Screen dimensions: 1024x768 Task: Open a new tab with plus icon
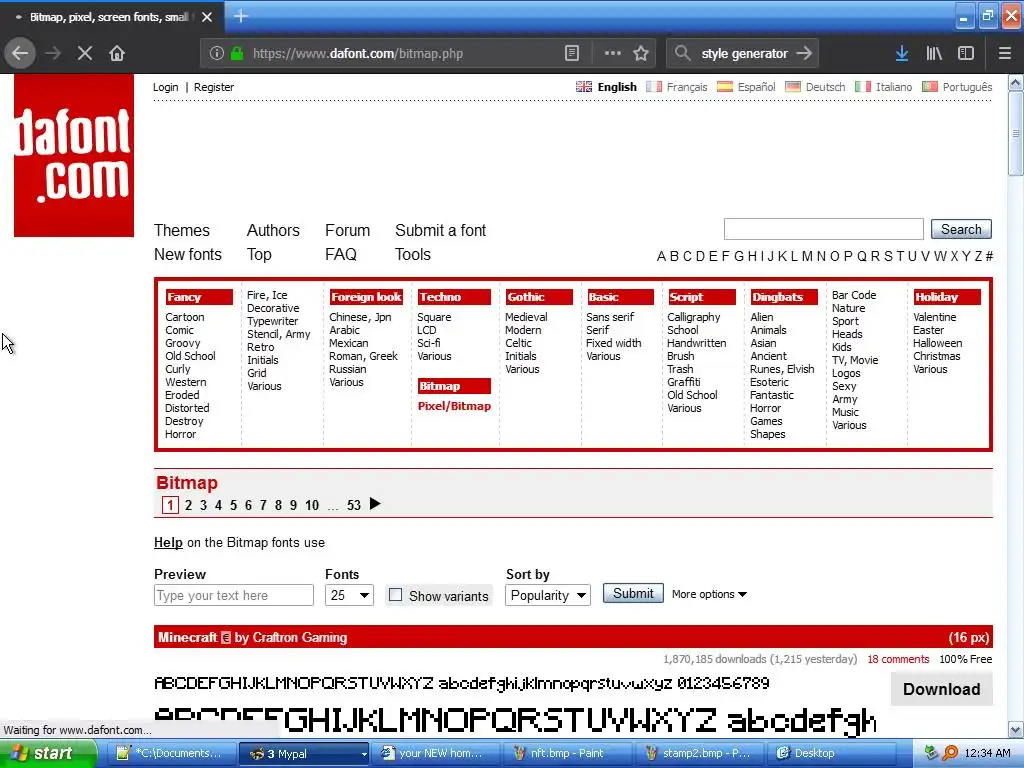click(241, 16)
